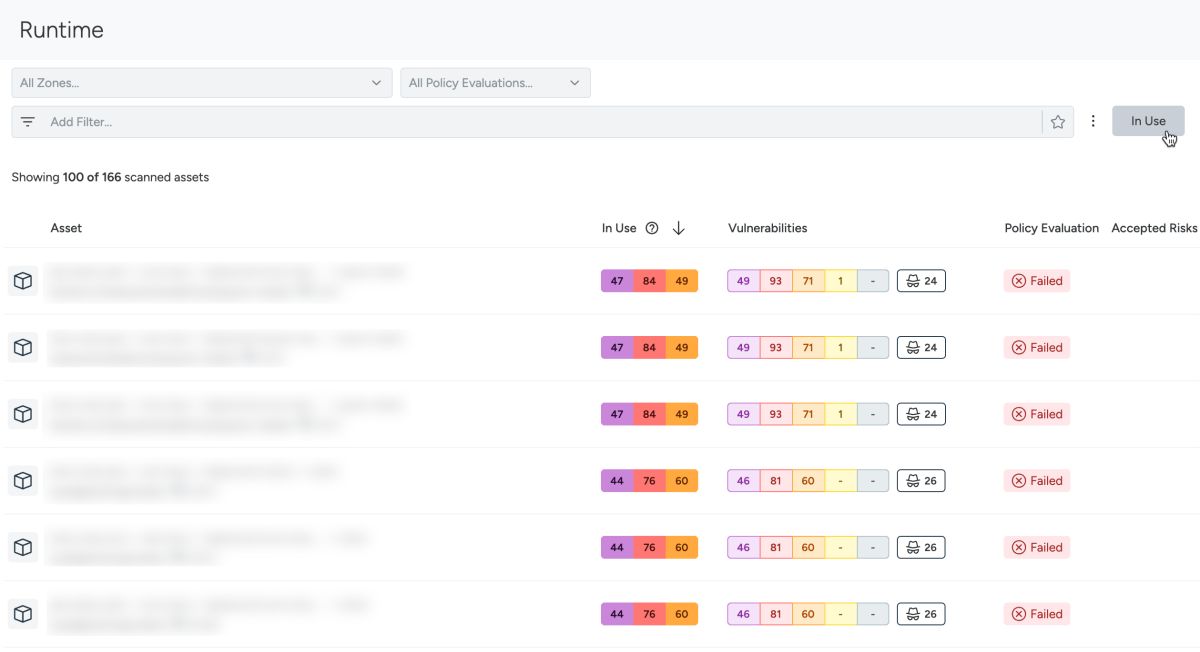Click the Policy Evaluation column header
1200x652 pixels.
pos(1052,228)
